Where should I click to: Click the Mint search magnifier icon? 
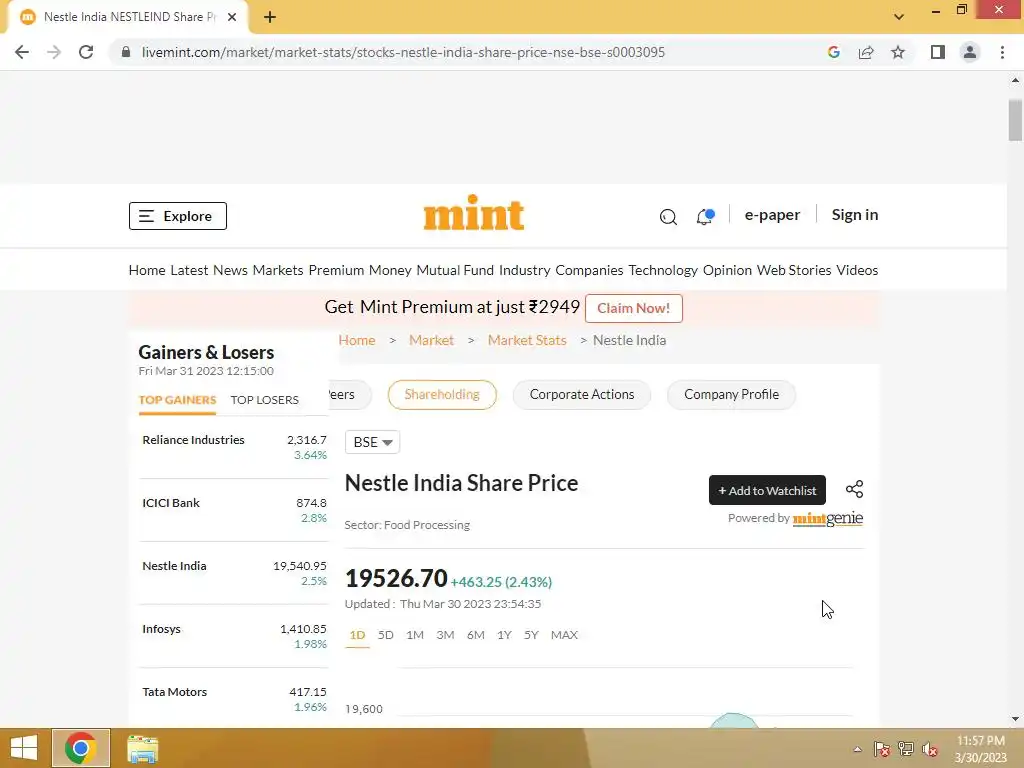coord(668,216)
